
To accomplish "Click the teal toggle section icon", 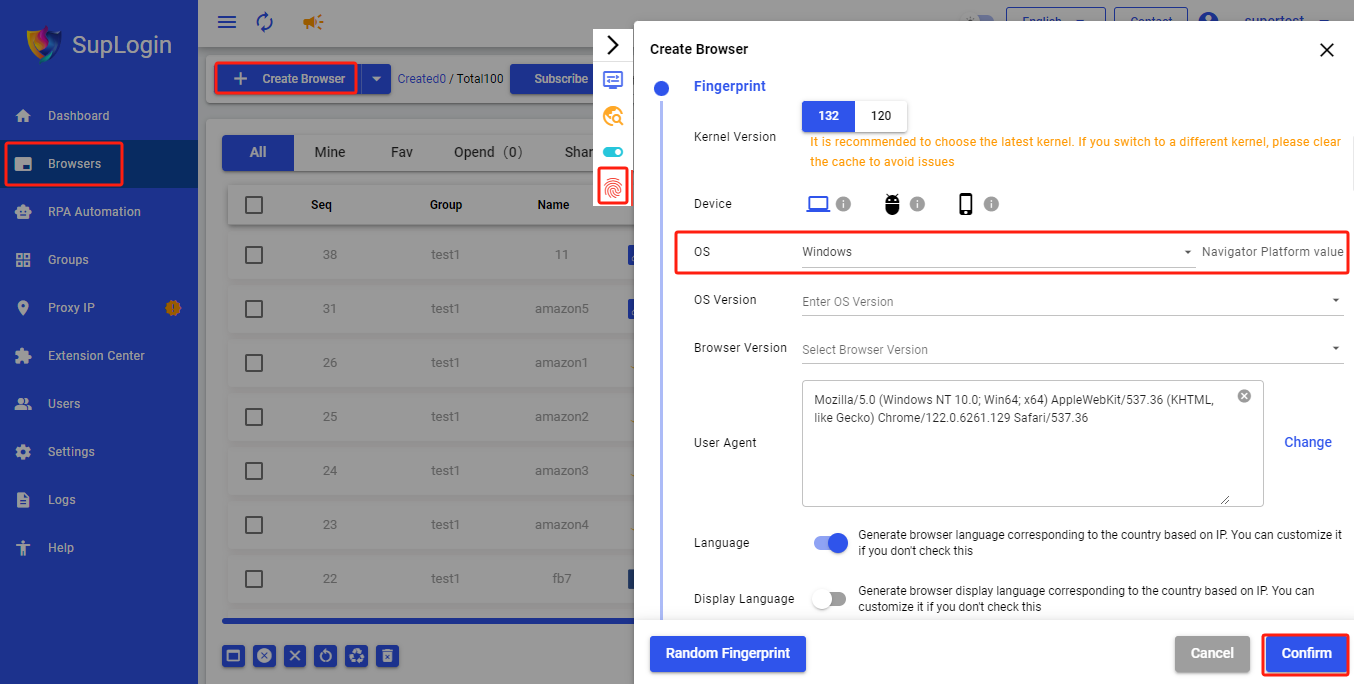I will tap(613, 152).
